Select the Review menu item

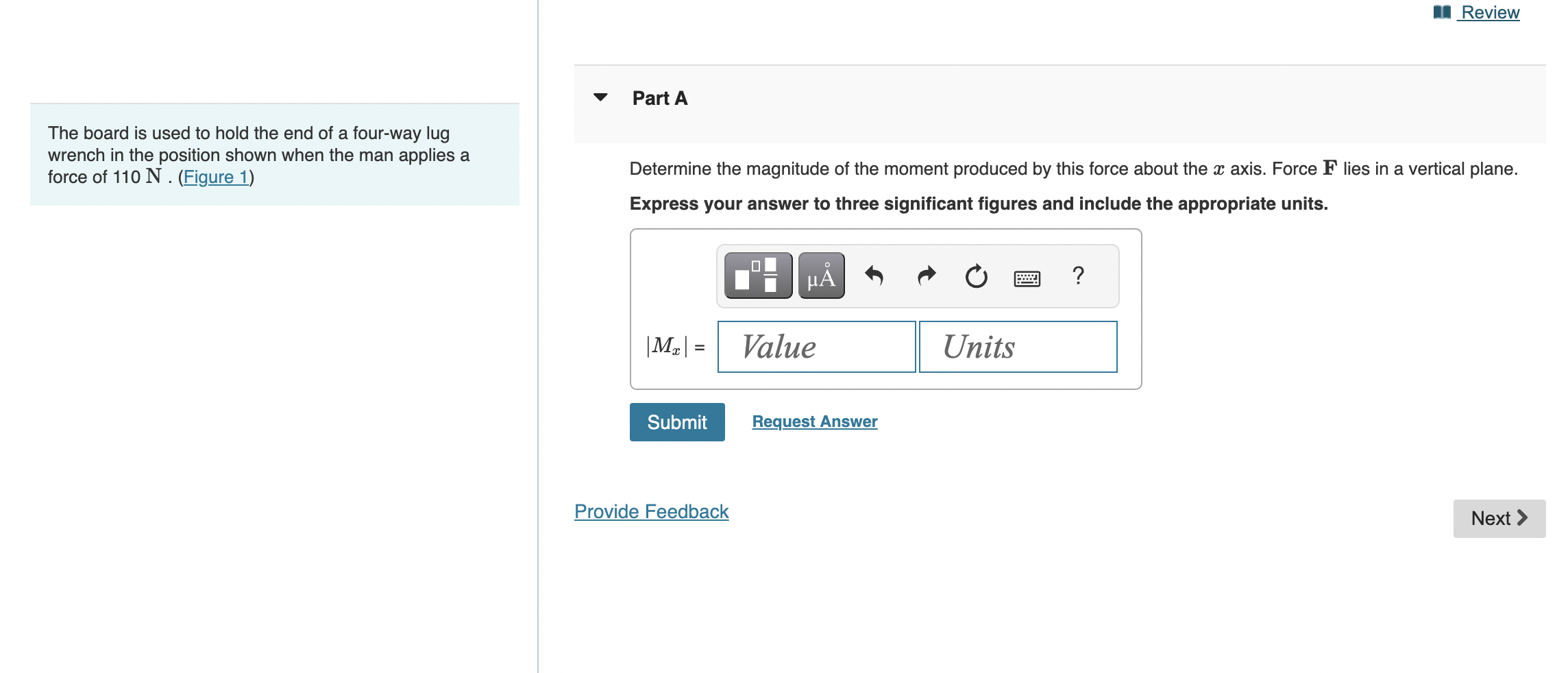1487,12
